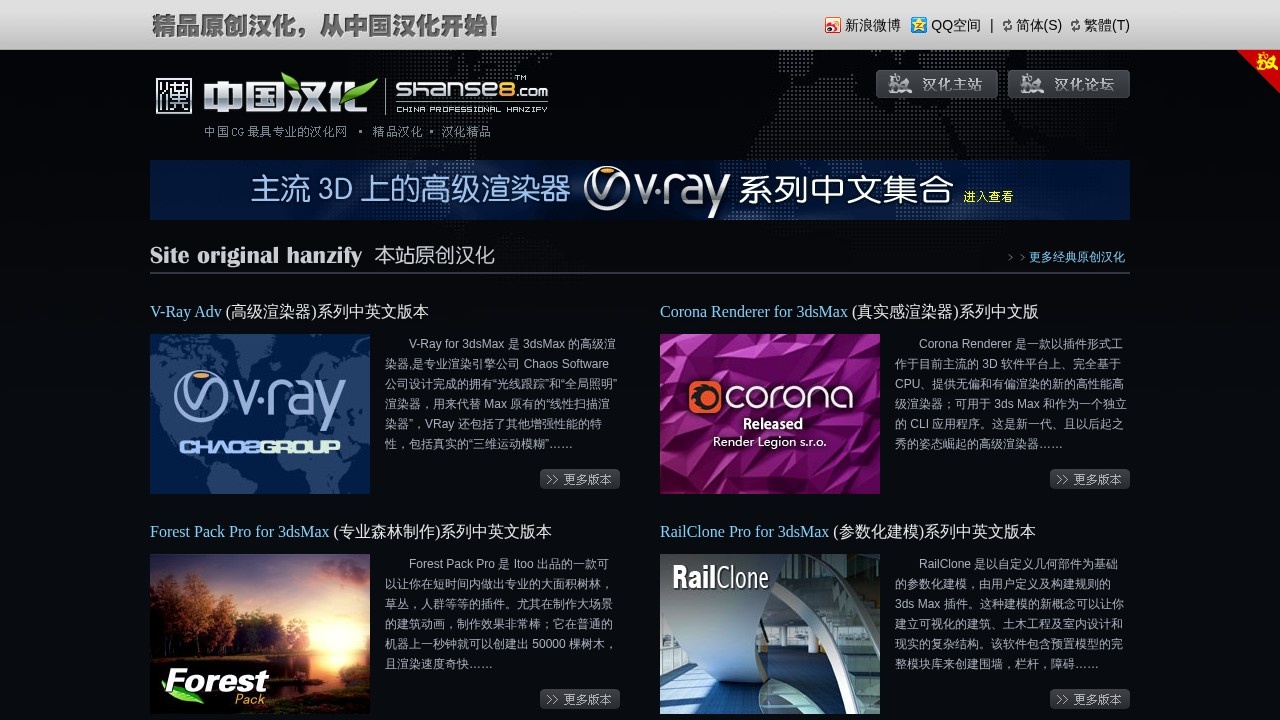Screen dimensions: 1280x720
Task: Click 更多版本 under the V-Ray description
Action: coord(580,479)
